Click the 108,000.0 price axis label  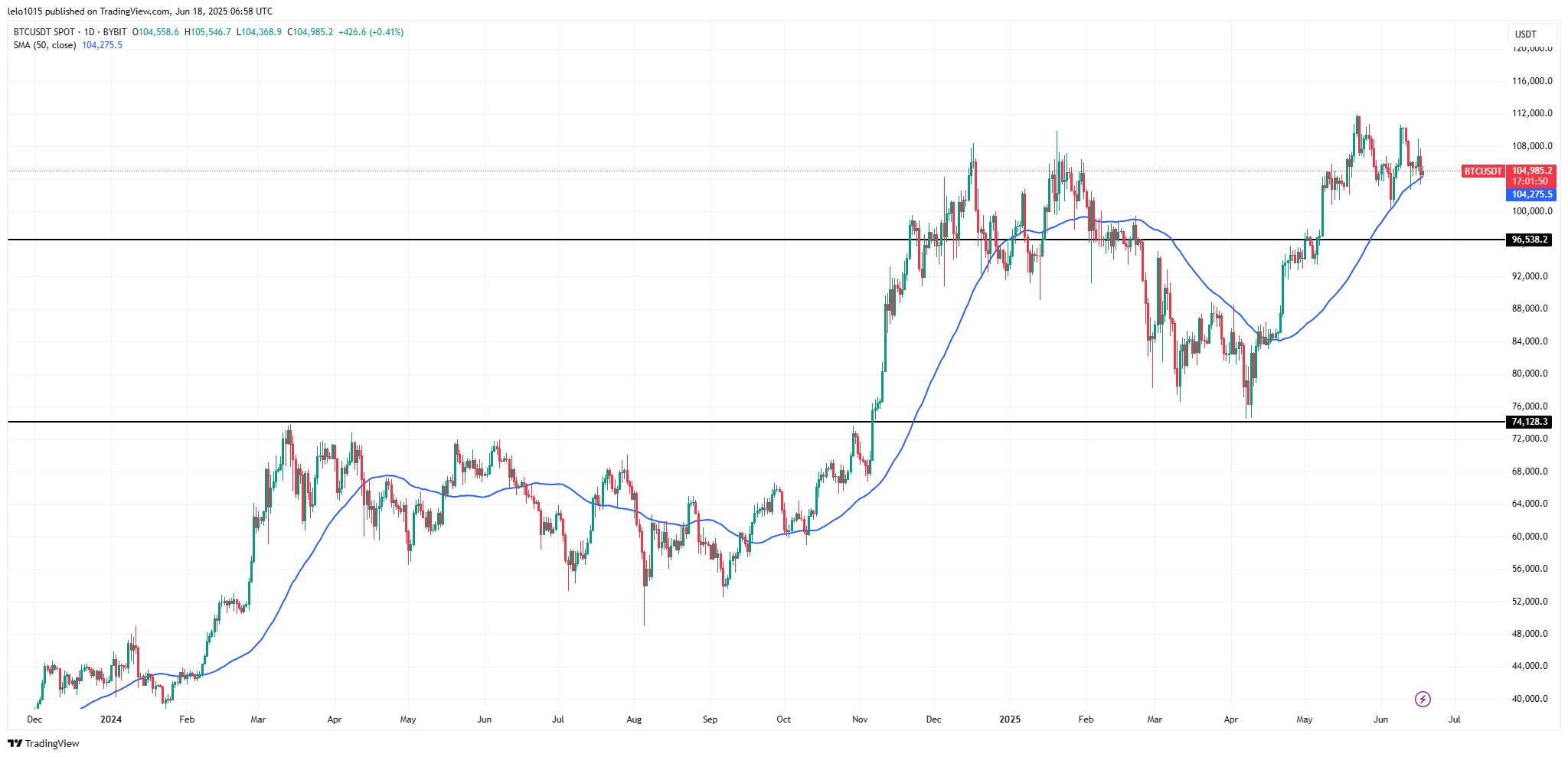[1532, 146]
